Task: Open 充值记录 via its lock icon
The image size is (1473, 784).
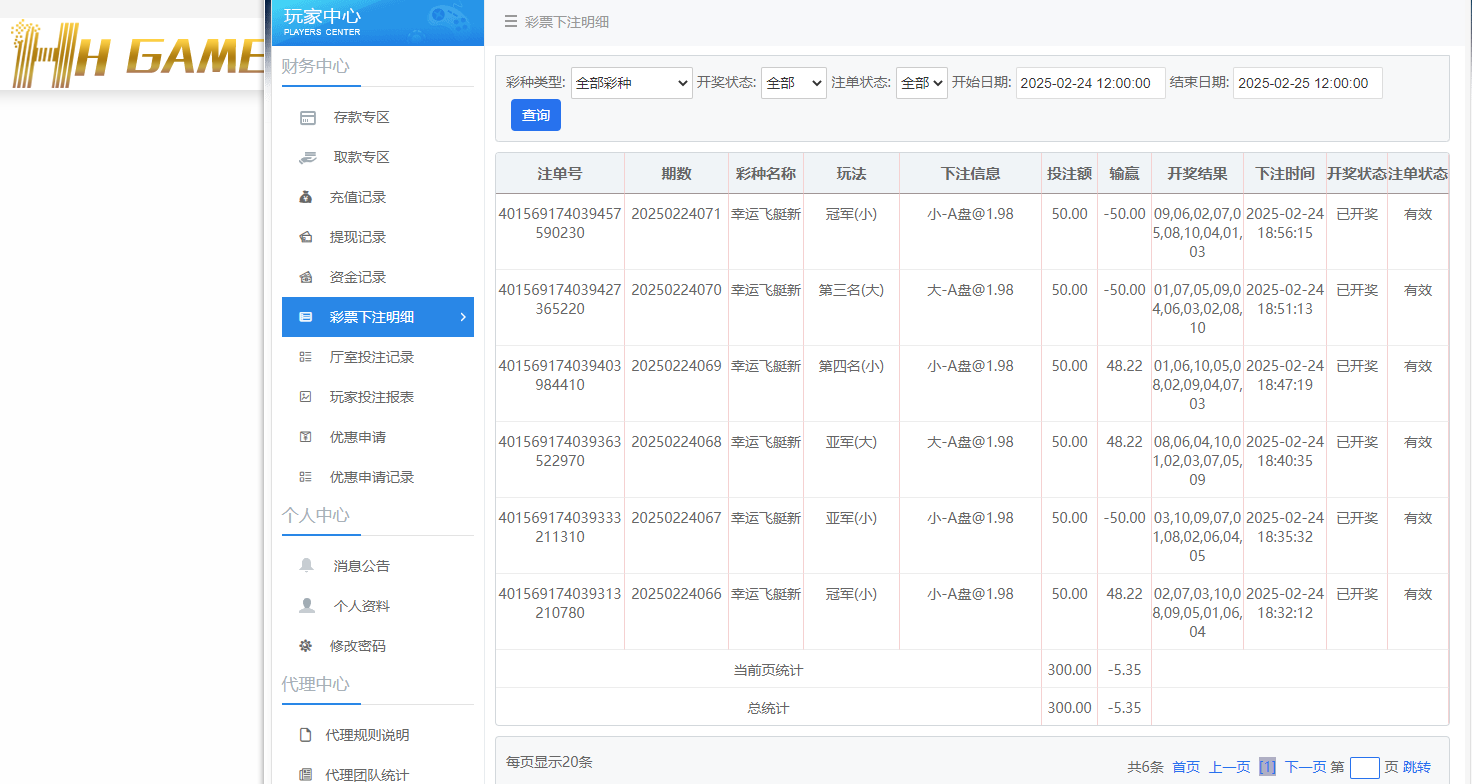Action: (x=306, y=197)
